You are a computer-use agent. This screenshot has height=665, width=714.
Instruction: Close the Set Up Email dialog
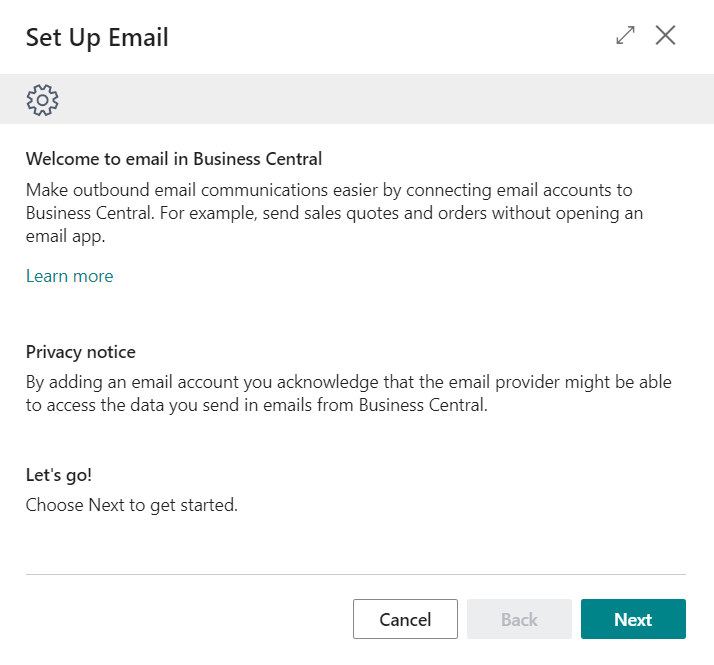click(666, 36)
